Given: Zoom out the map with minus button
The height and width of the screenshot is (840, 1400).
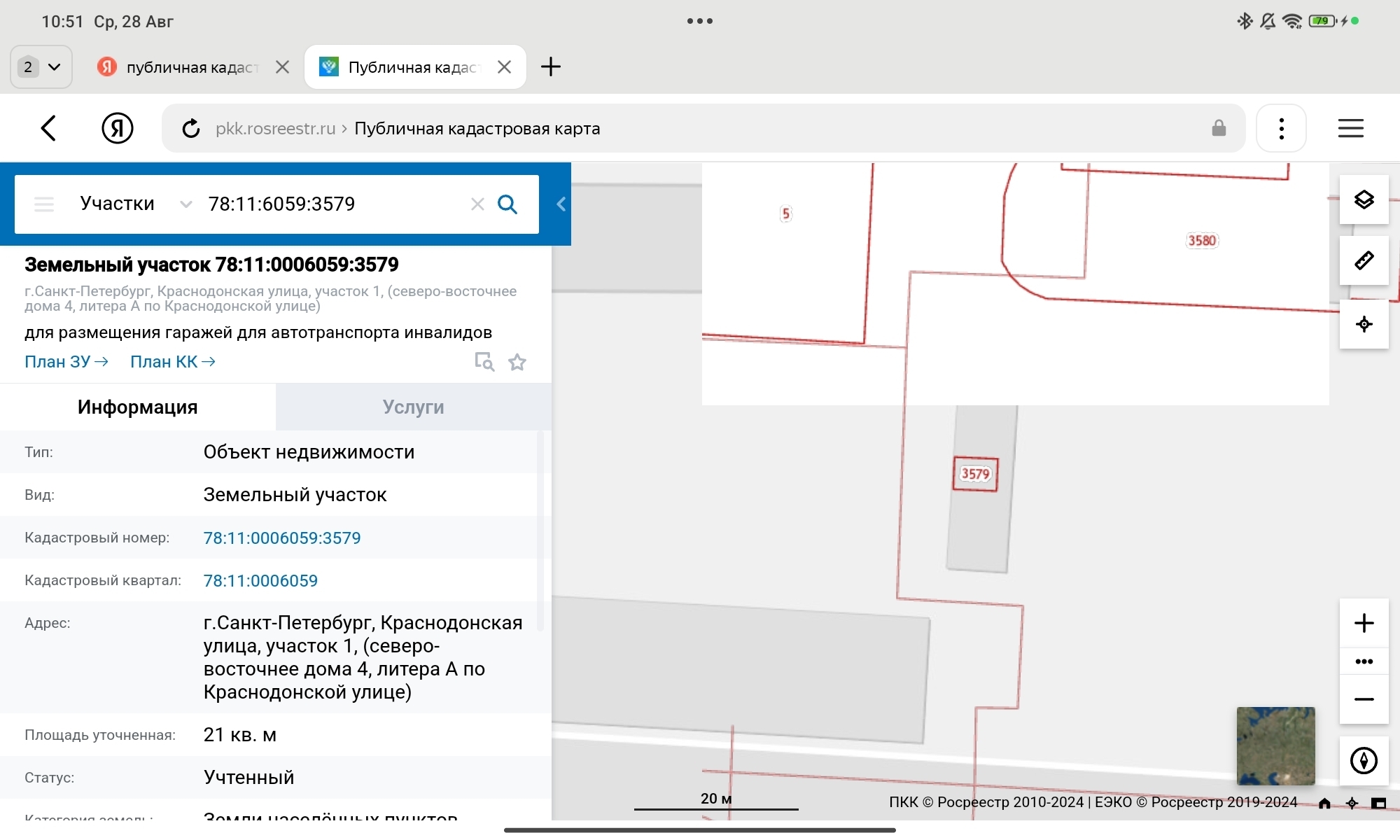Looking at the screenshot, I should pos(1364,699).
